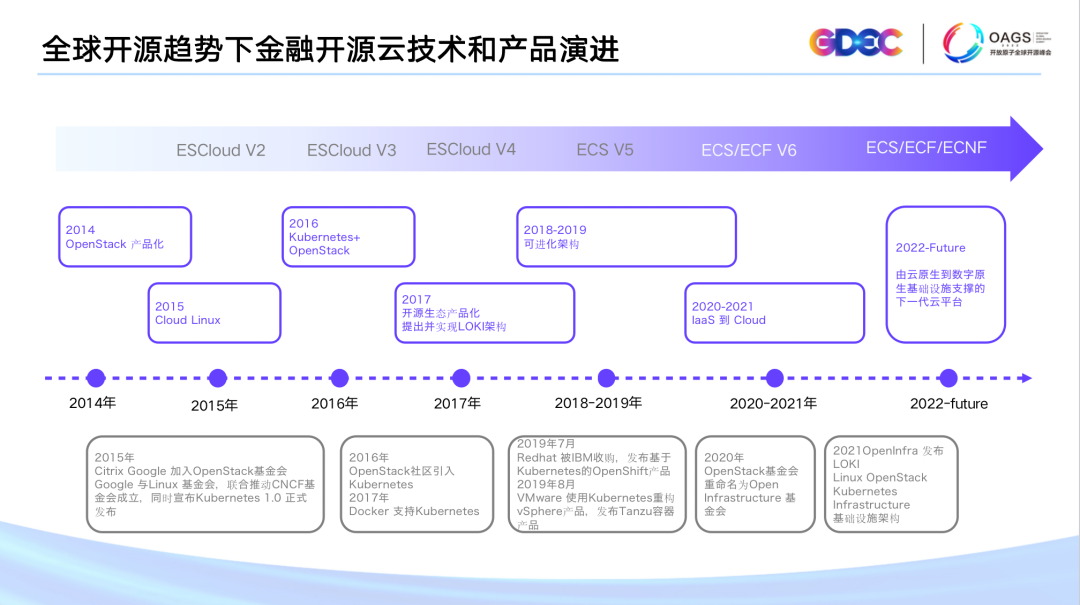1080x605 pixels.
Task: Click the 2014年 timeline label
Action: click(92, 403)
